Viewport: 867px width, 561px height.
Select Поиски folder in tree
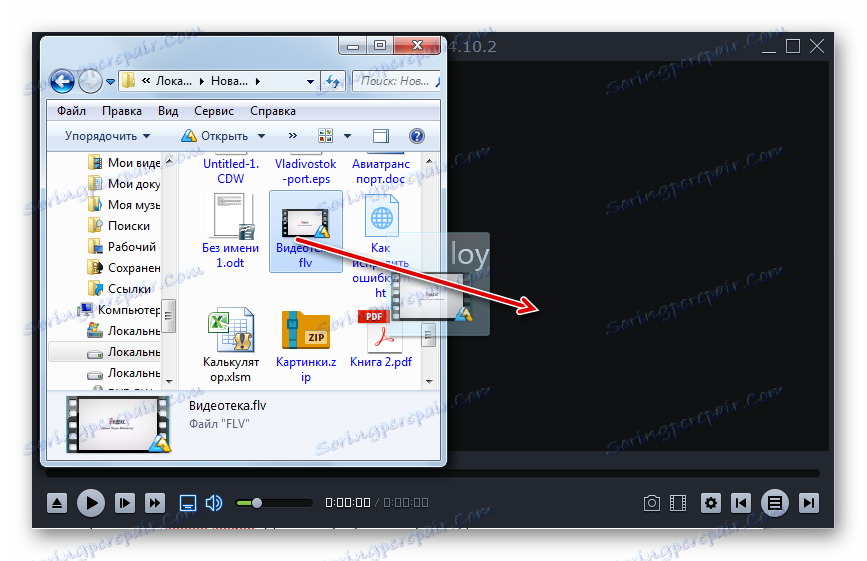[x=119, y=226]
